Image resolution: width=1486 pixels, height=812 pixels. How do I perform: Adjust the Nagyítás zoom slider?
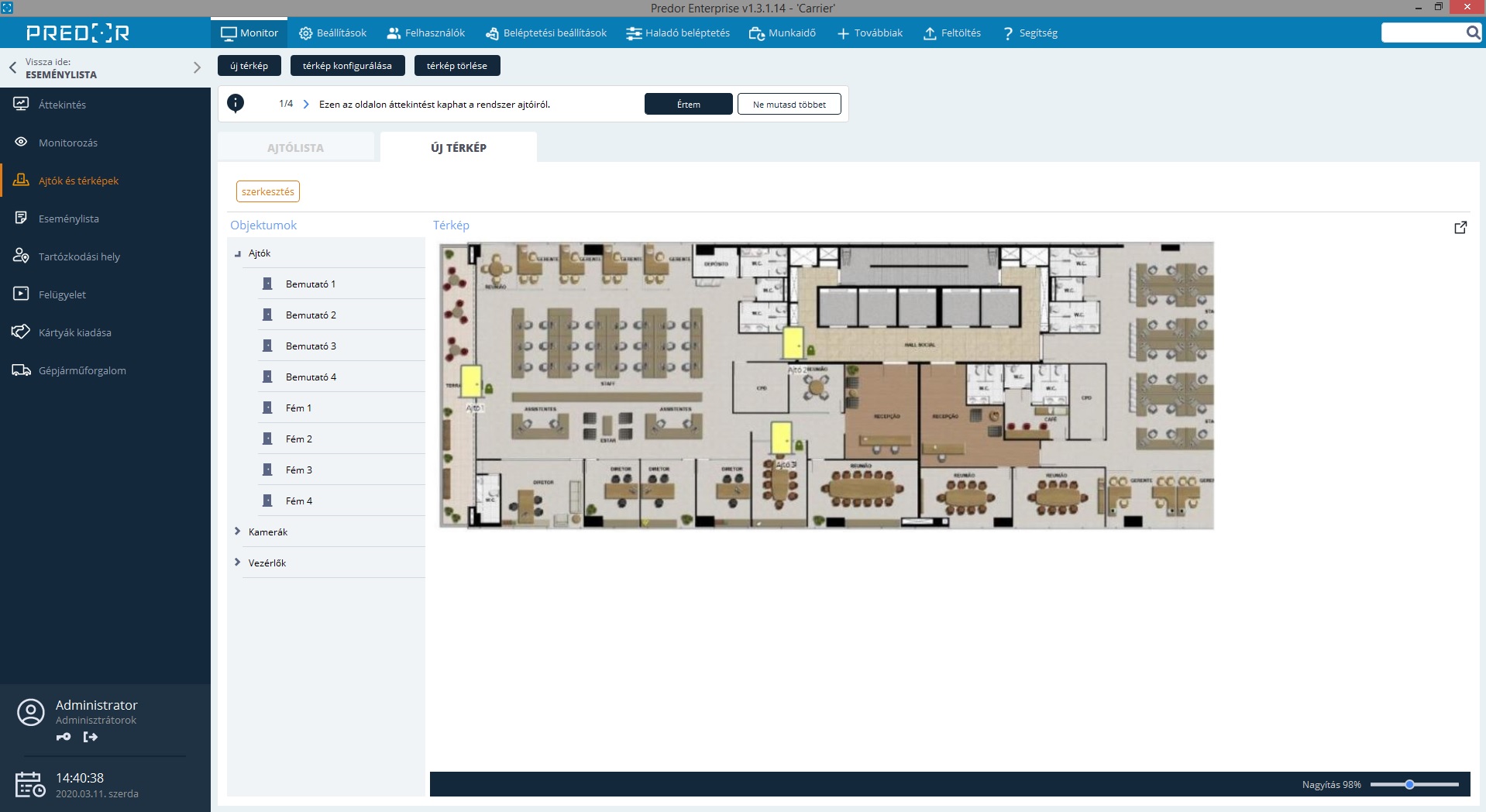[x=1409, y=784]
